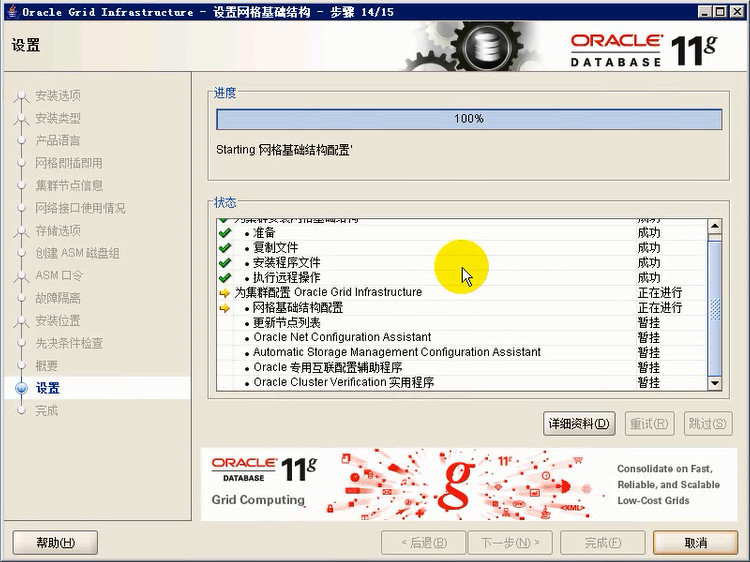The image size is (750, 562).
Task: Select 网络接口使用情况 step in the sidebar
Action: coord(80,208)
